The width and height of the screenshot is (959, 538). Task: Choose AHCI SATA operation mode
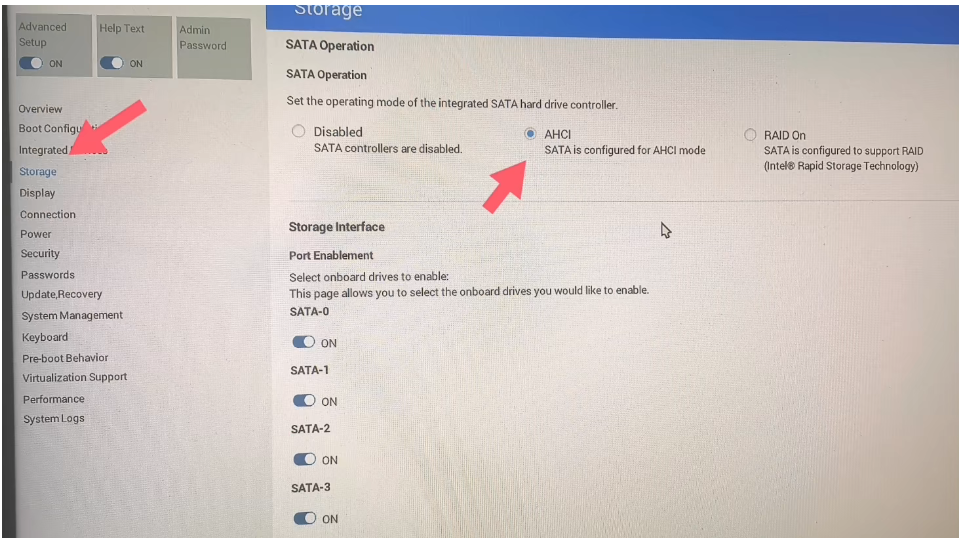(530, 133)
